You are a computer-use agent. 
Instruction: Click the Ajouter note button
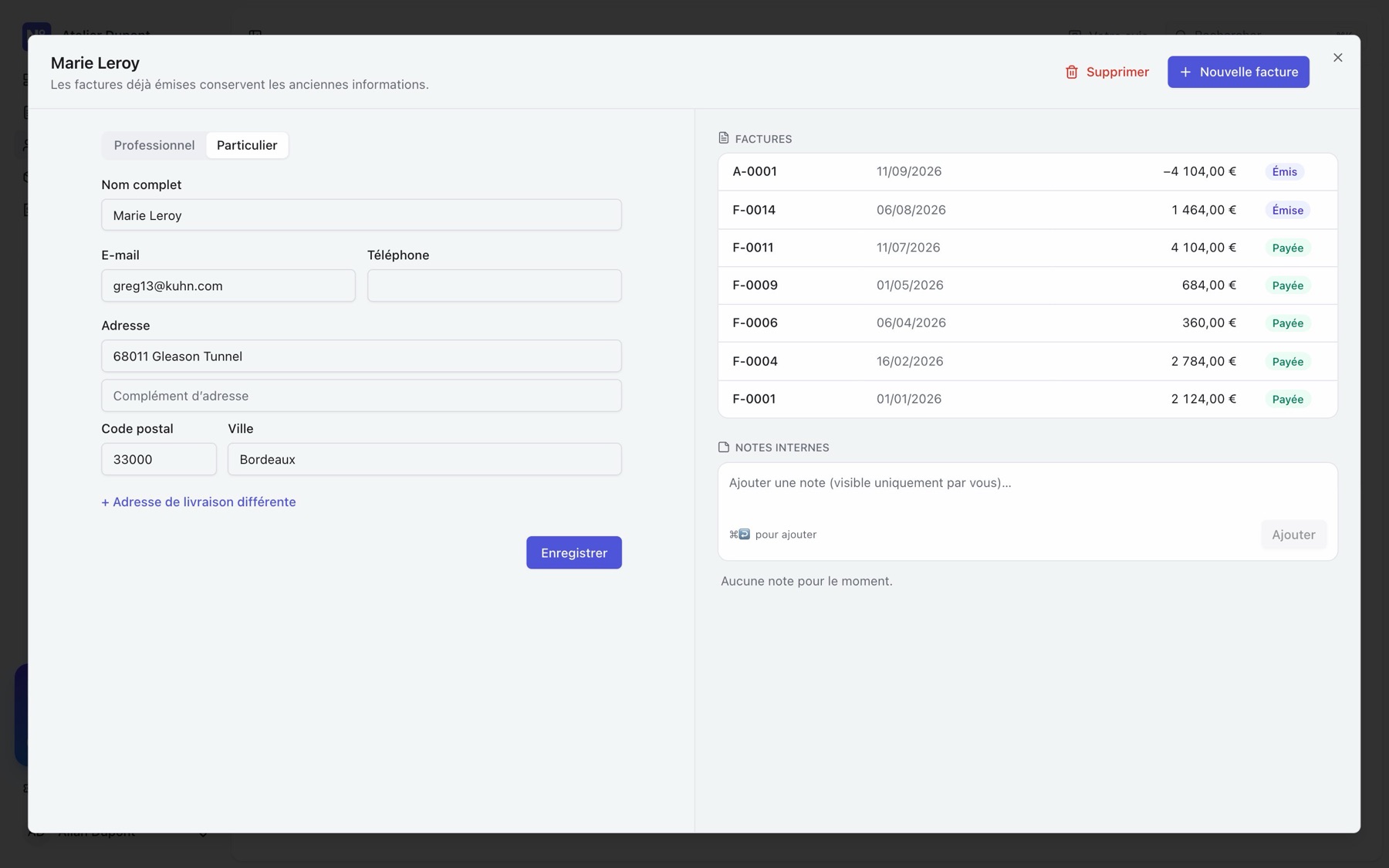(1293, 535)
